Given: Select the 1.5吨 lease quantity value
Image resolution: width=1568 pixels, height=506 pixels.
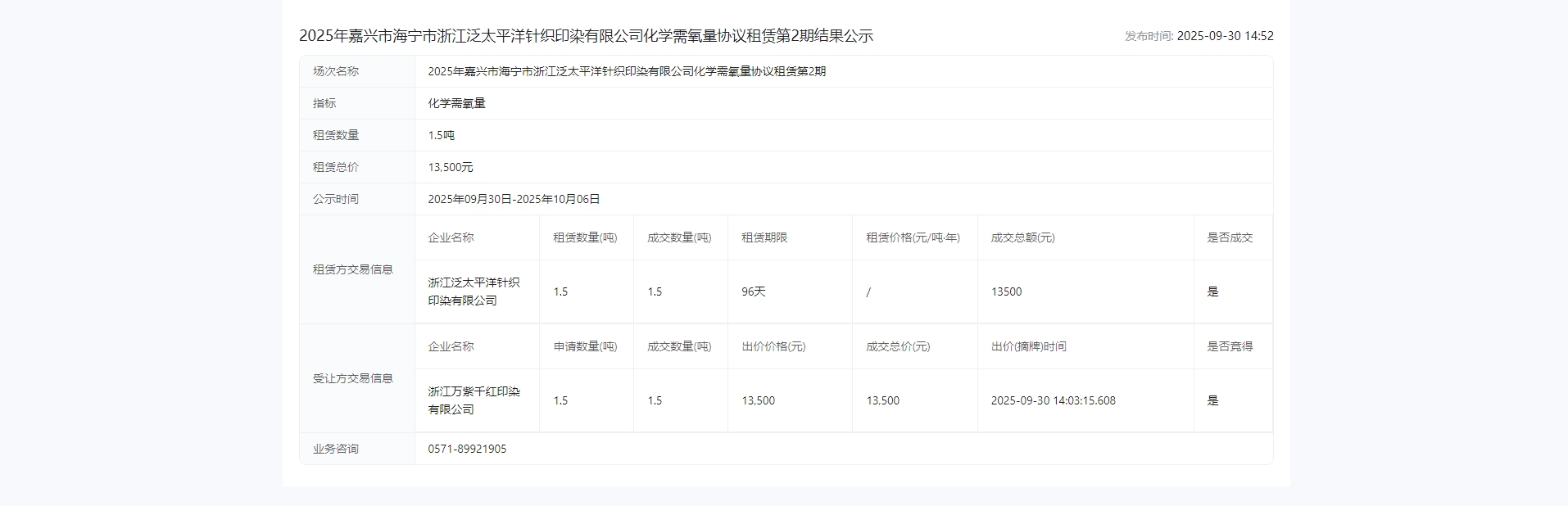Looking at the screenshot, I should [441, 135].
